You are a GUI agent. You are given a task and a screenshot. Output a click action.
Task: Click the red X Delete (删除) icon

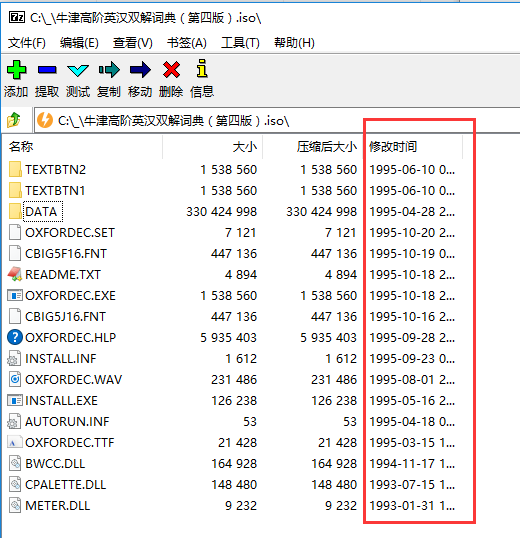[x=171, y=70]
